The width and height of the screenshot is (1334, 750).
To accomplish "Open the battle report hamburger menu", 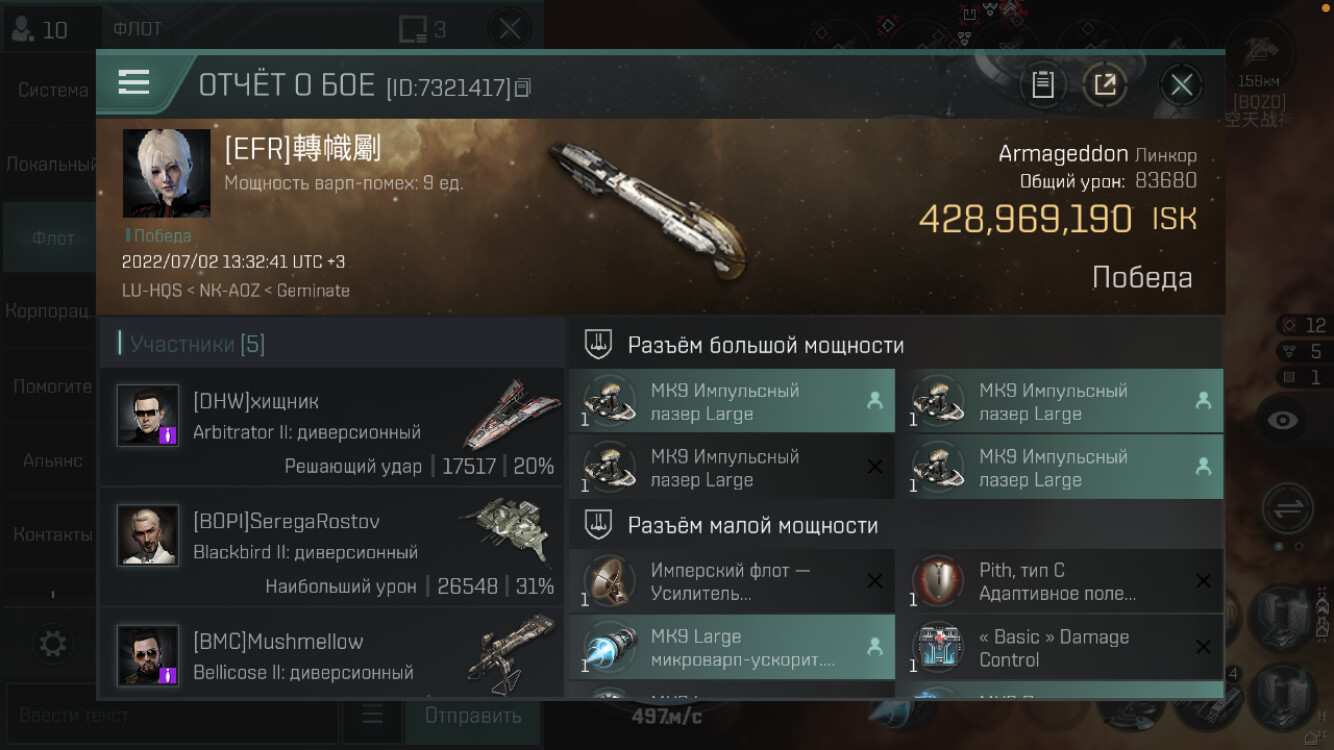I will coord(134,83).
